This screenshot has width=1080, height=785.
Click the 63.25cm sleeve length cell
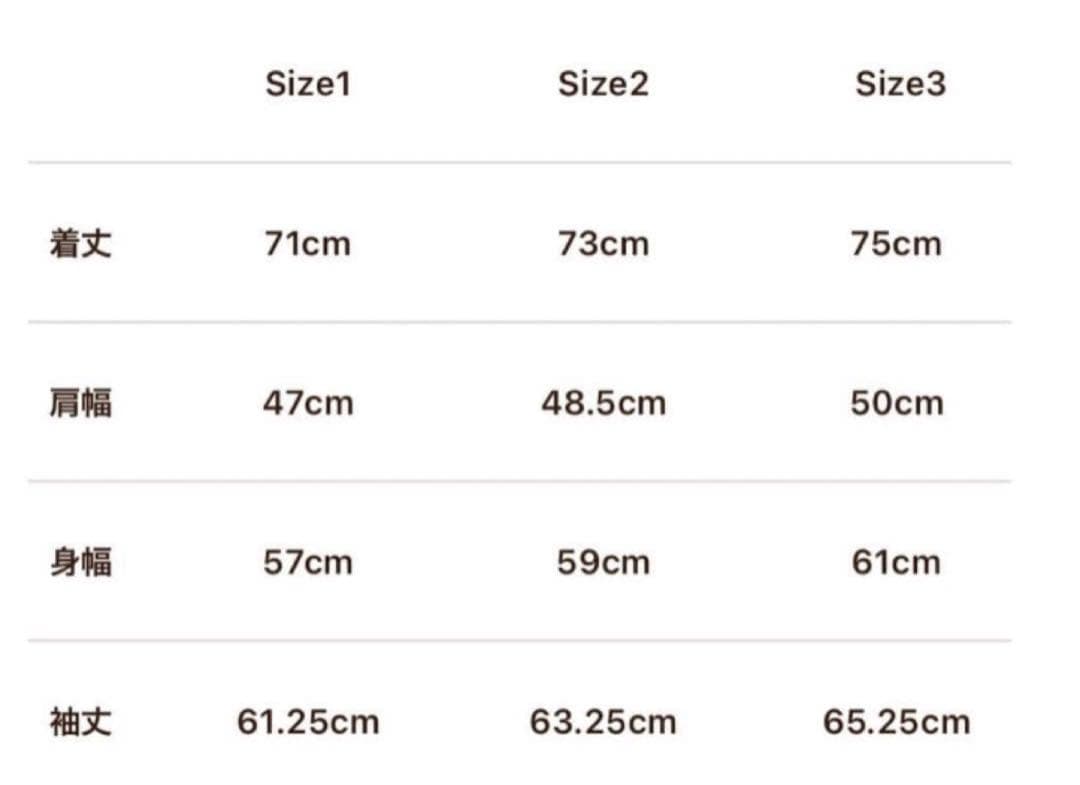point(603,721)
